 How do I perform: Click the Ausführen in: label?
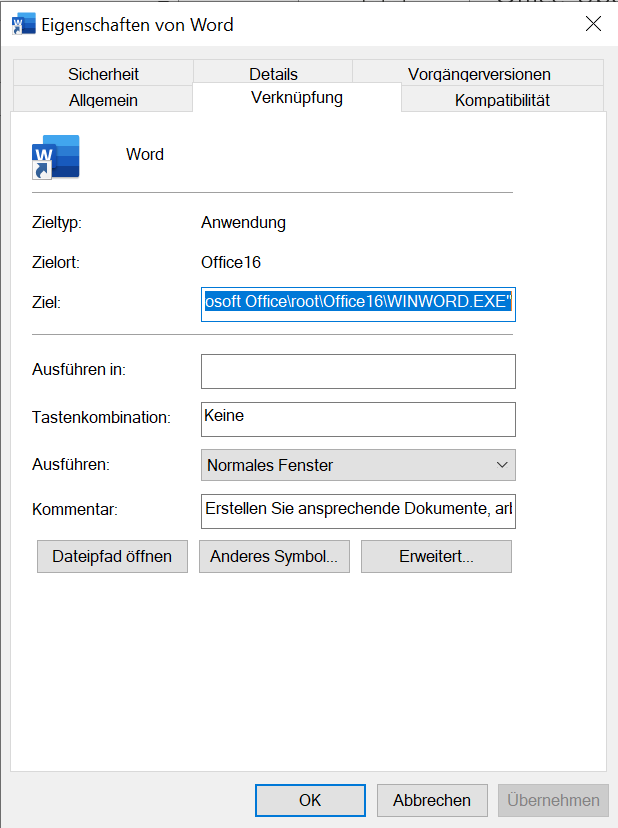point(79,369)
